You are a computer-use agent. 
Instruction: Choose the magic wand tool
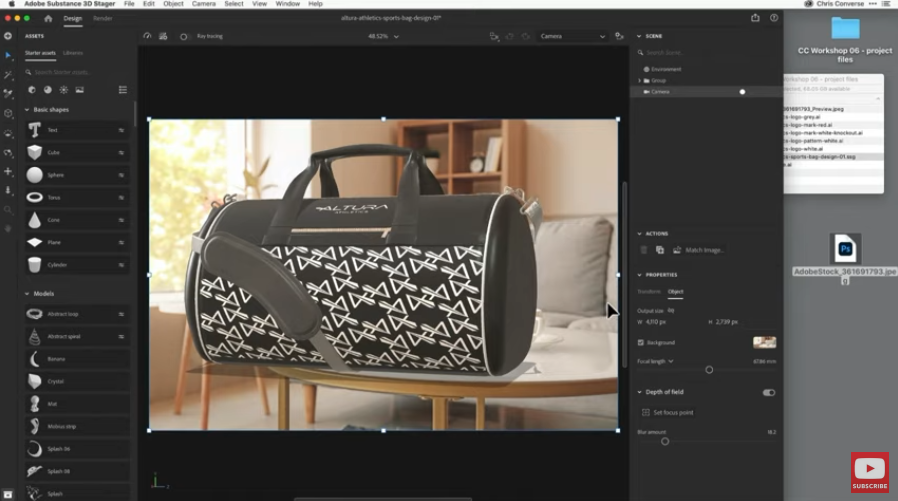point(8,75)
